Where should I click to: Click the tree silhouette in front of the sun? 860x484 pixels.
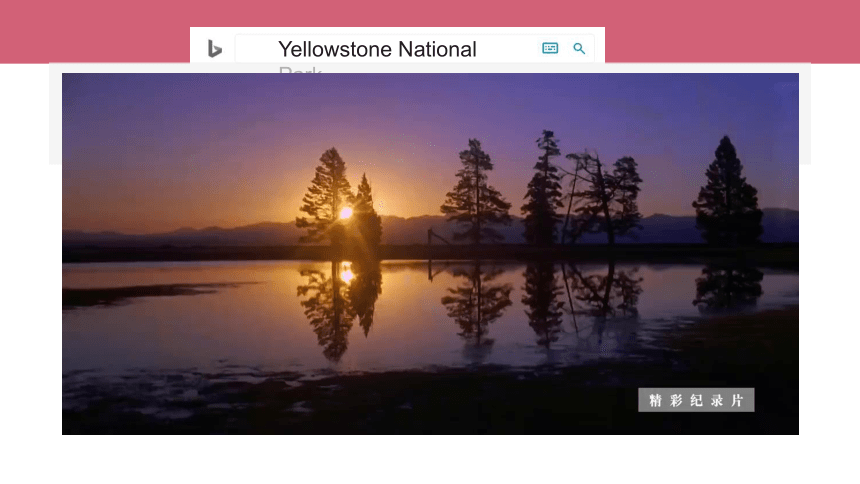tap(328, 198)
